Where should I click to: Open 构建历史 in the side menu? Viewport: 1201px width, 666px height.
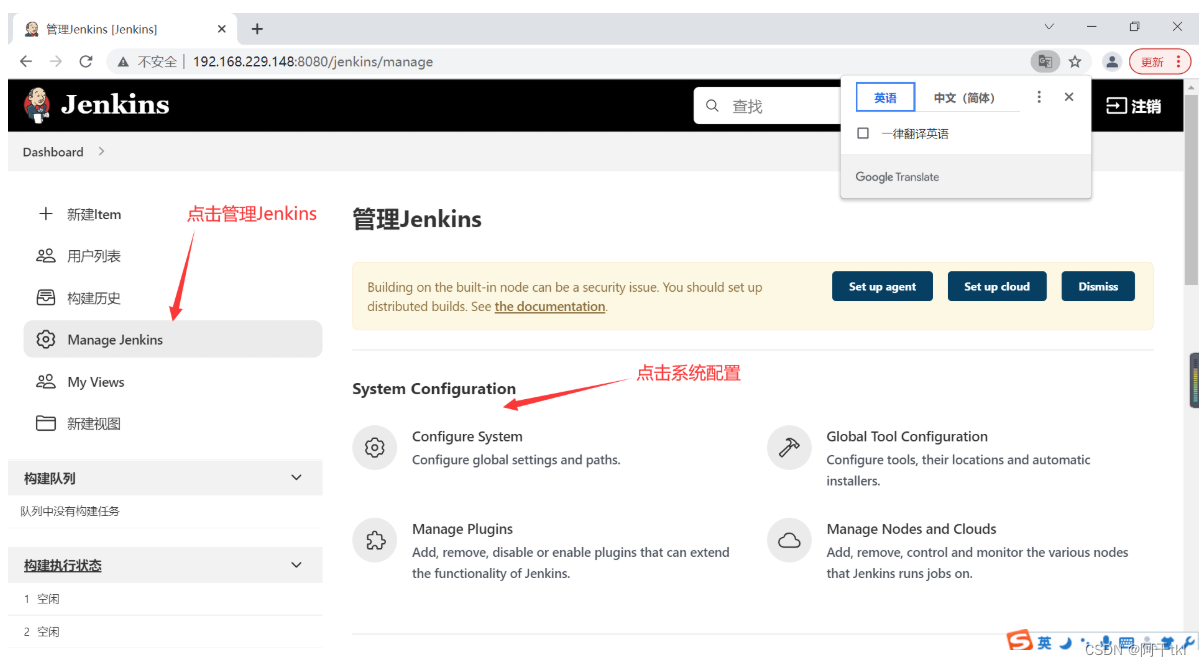(94, 298)
